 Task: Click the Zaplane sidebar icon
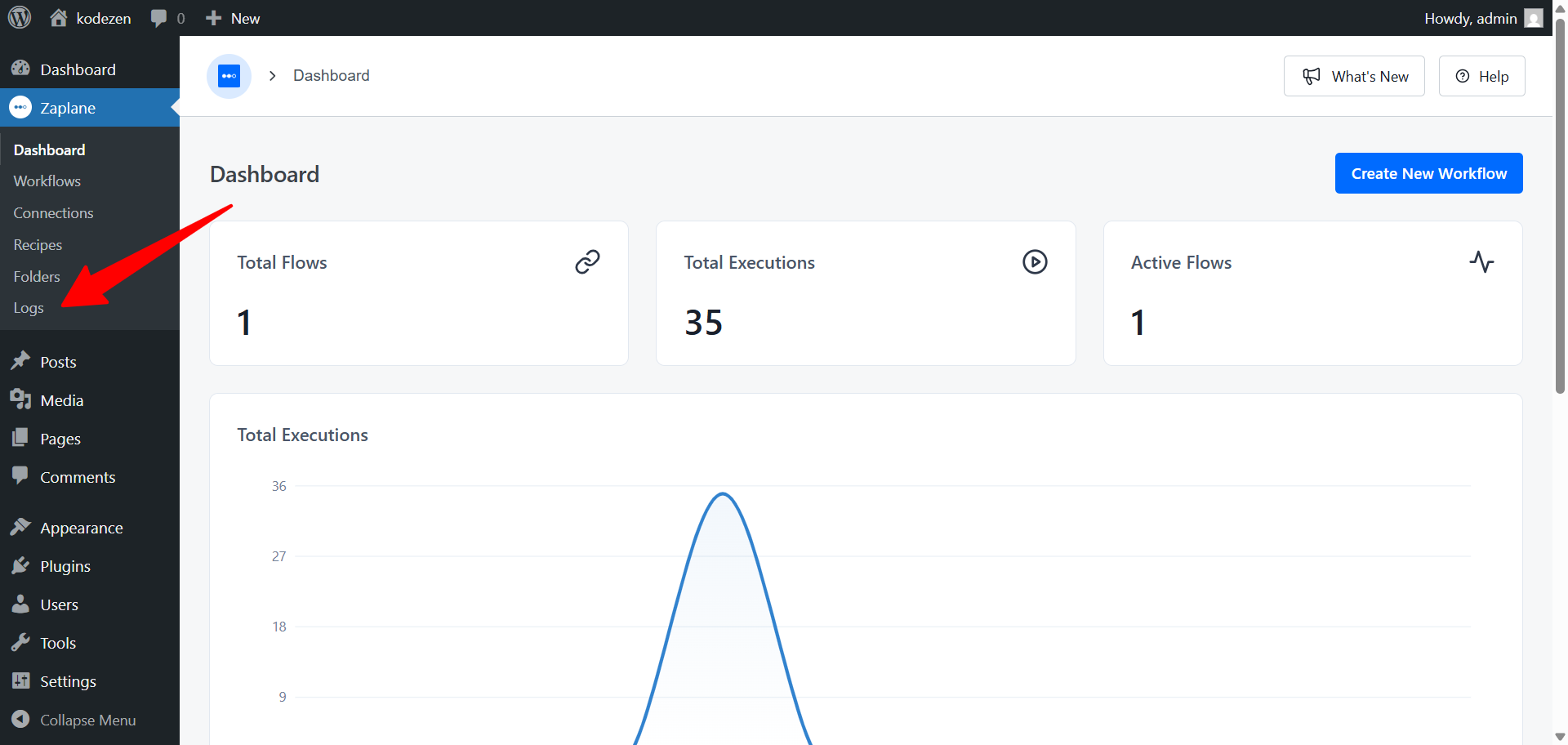pos(20,108)
